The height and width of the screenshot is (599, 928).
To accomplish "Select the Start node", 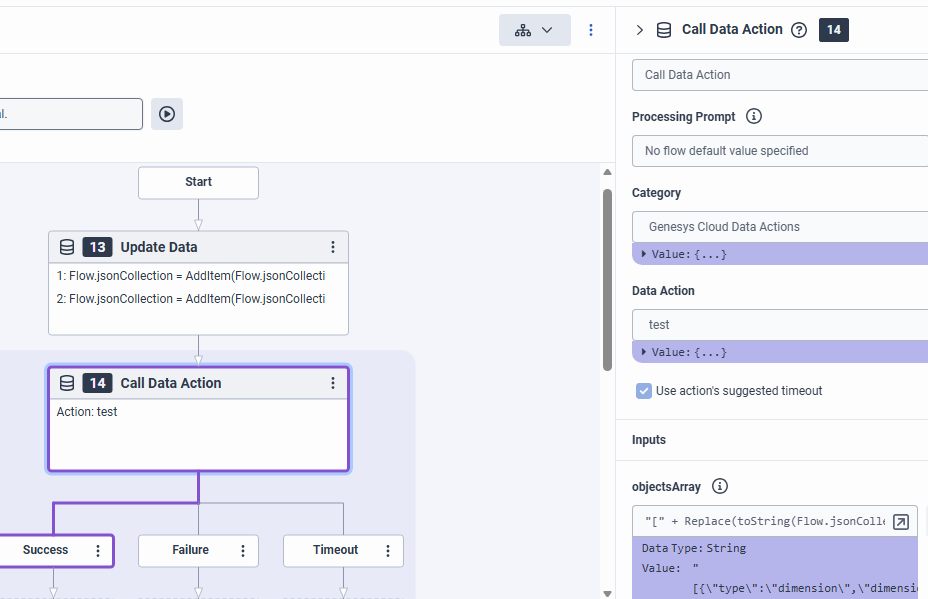I will pos(198,182).
